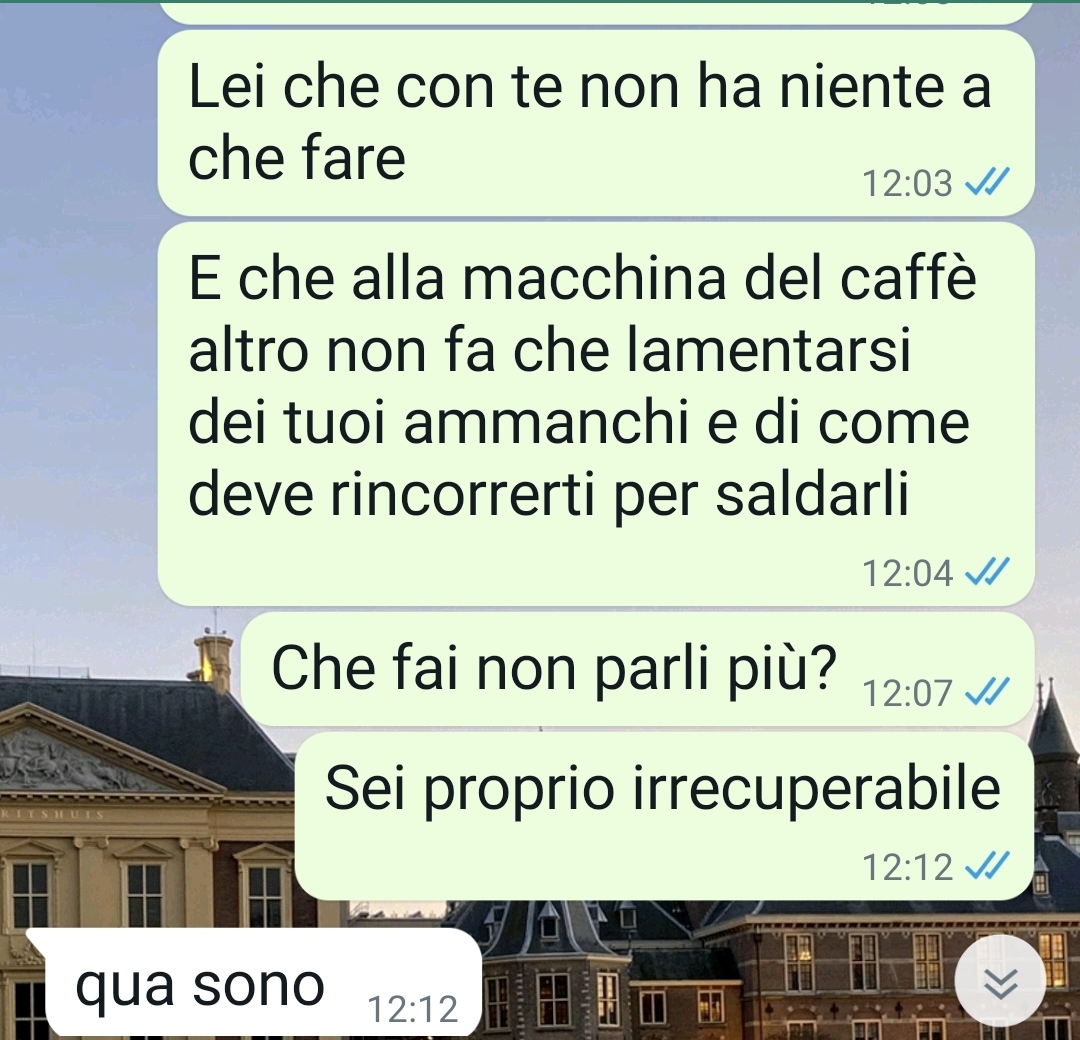The width and height of the screenshot is (1080, 1040).
Task: Tap the 12:03 timestamp
Action: pos(907,184)
